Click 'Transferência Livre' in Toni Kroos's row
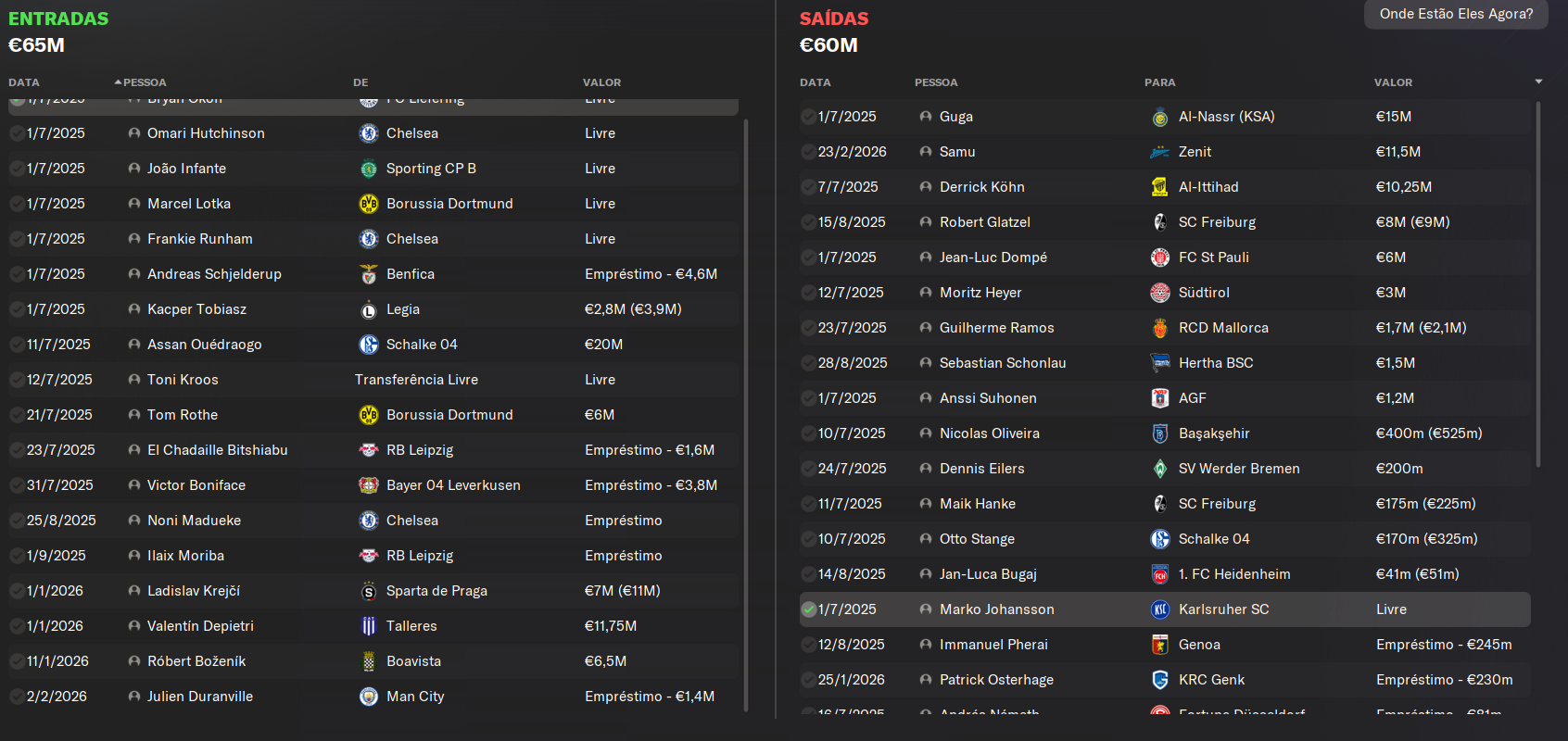 [x=416, y=380]
